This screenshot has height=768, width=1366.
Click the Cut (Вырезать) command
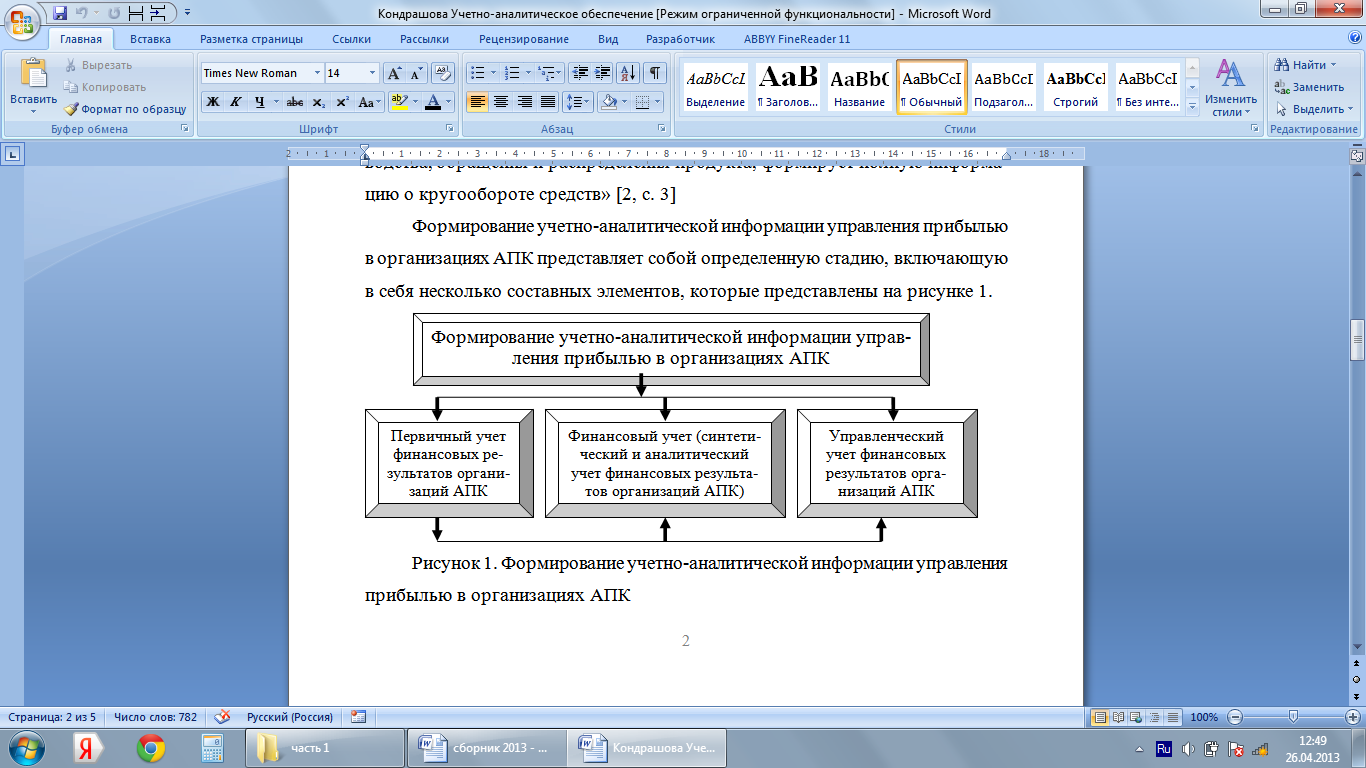[98, 65]
